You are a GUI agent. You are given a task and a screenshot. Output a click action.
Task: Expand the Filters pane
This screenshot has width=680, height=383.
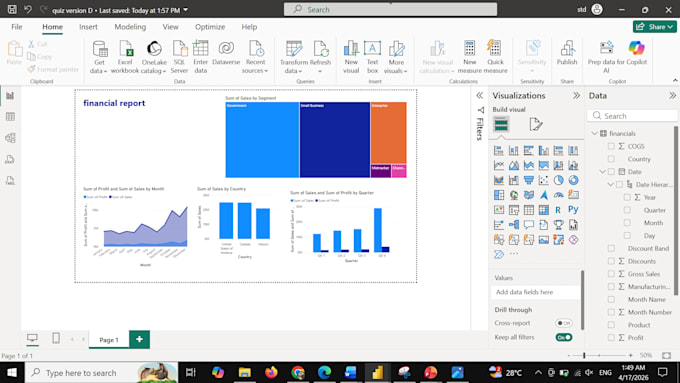(x=480, y=95)
